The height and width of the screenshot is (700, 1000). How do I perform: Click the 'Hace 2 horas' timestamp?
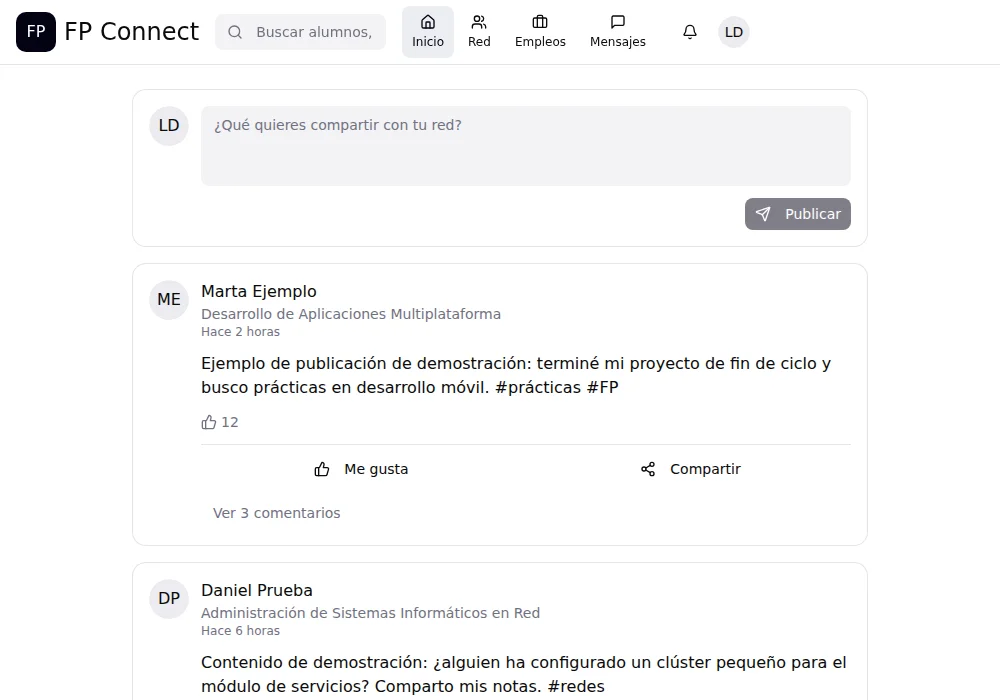pos(240,332)
